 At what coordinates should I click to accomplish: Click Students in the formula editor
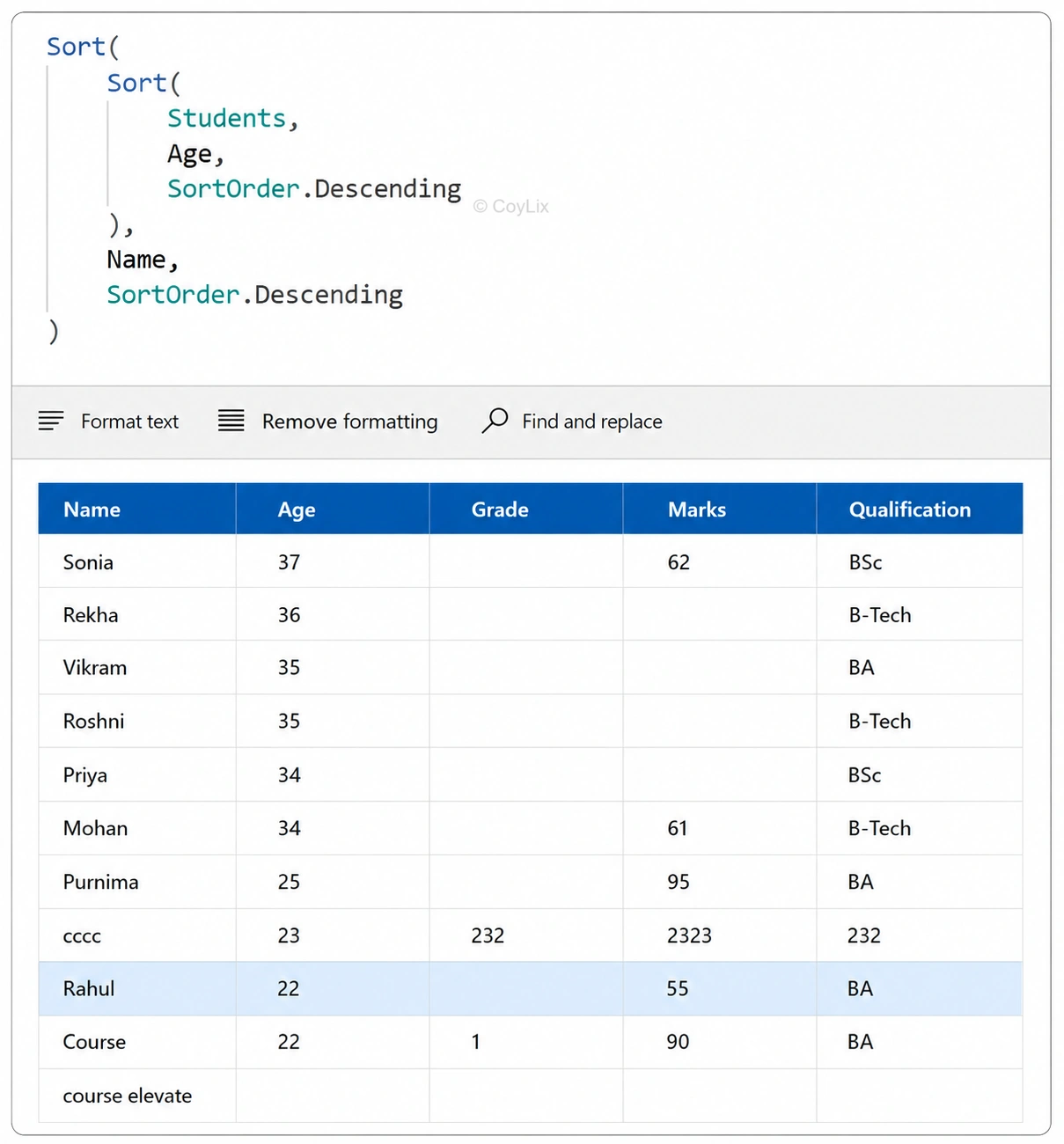[227, 118]
